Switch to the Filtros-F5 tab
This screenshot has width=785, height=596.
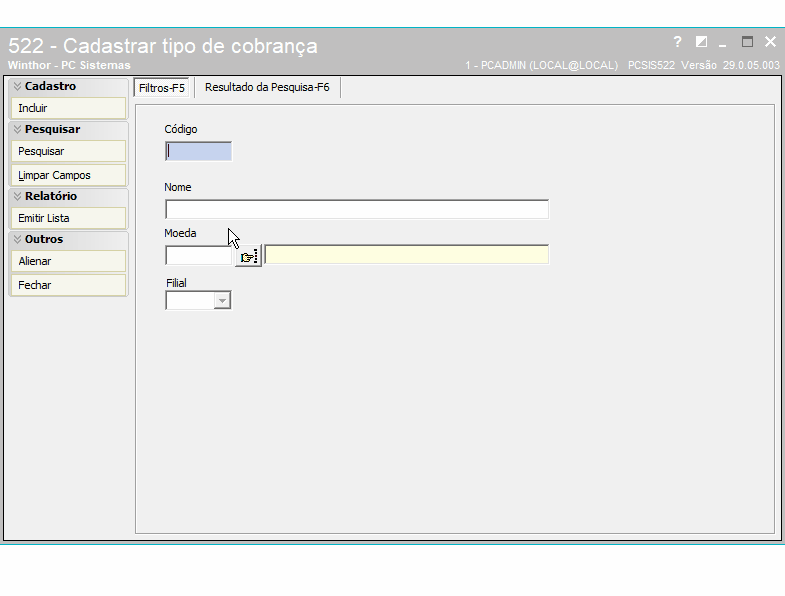point(162,88)
